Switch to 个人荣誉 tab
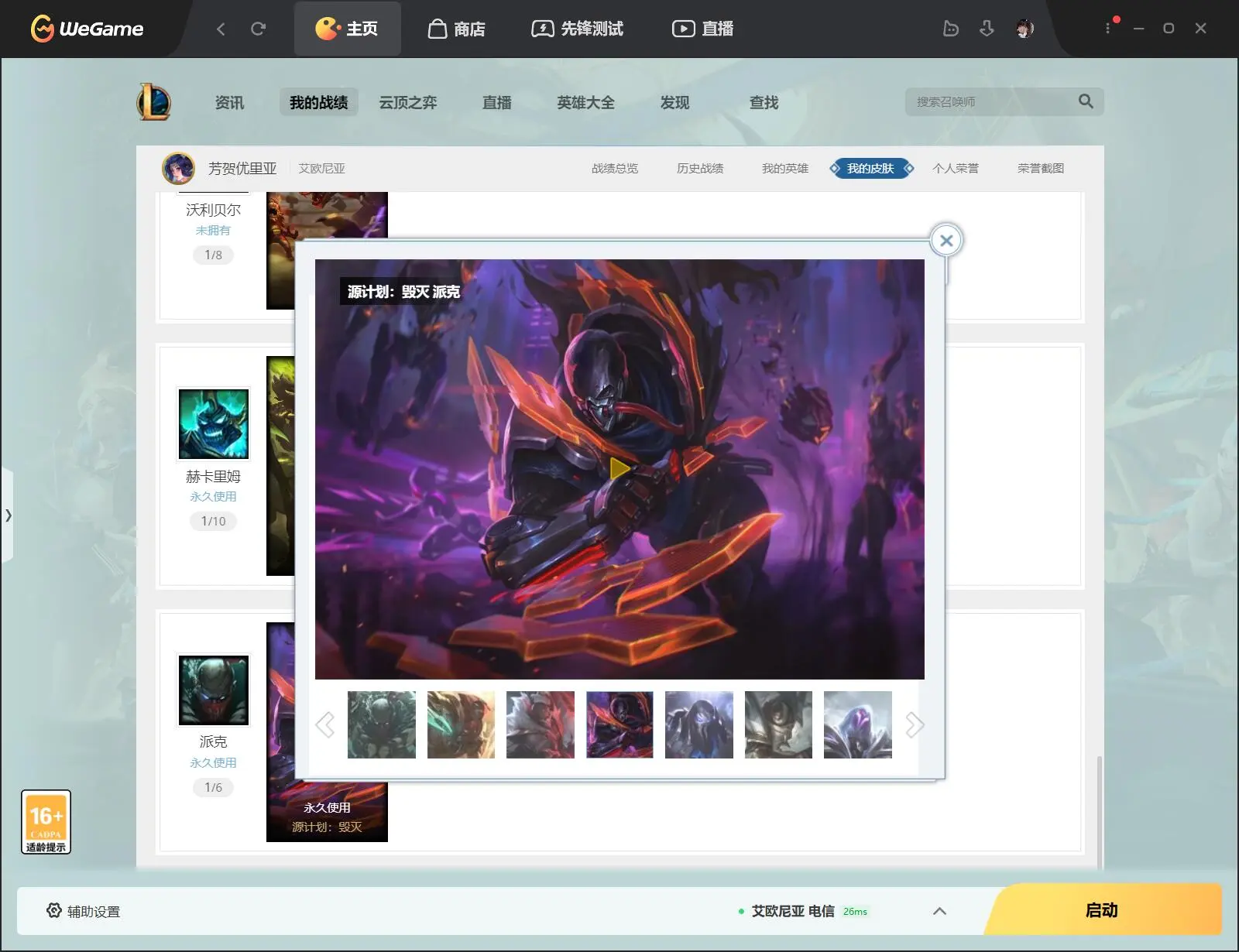Image resolution: width=1239 pixels, height=952 pixels. tap(956, 168)
